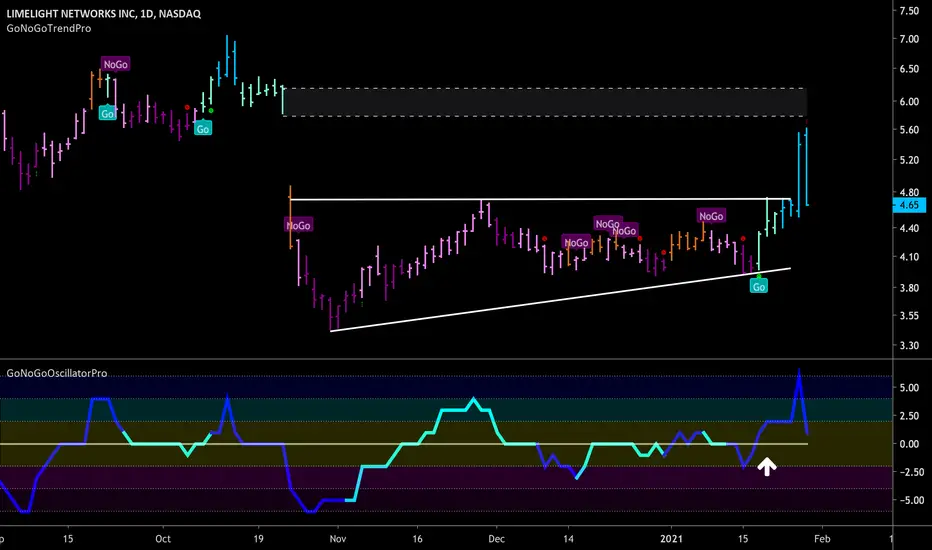932x550 pixels.
Task: Click the Oct date axis label
Action: coord(163,539)
